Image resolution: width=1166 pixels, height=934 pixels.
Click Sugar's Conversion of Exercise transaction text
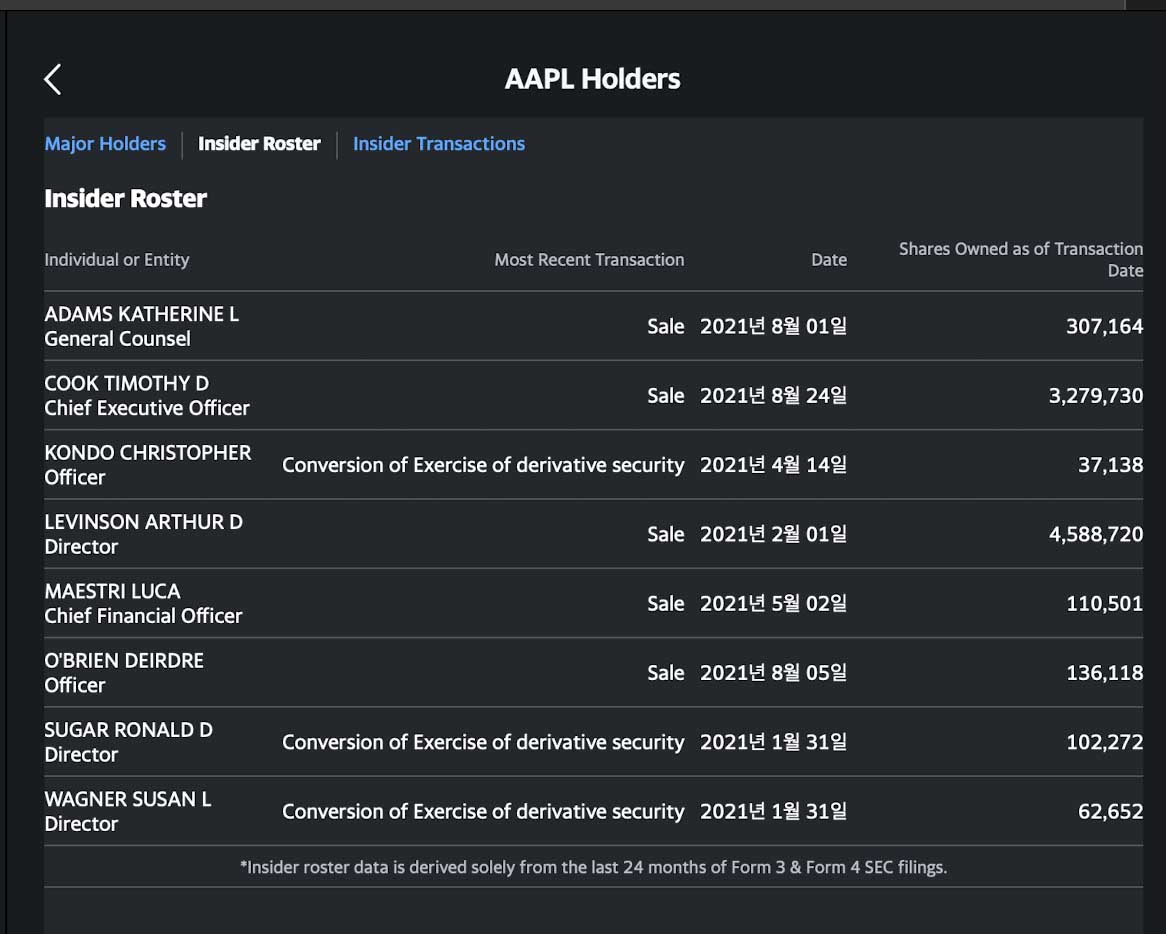483,742
